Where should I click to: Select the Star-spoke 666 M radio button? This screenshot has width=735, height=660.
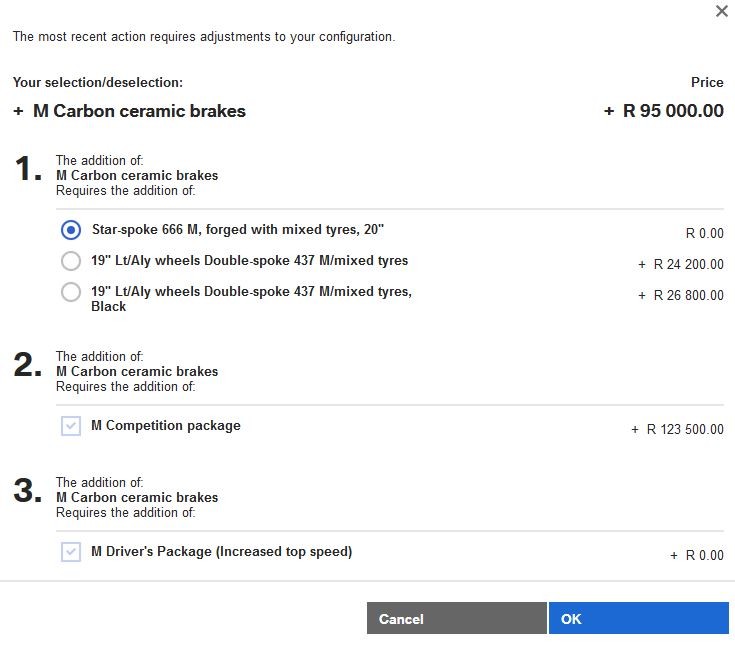click(x=71, y=230)
